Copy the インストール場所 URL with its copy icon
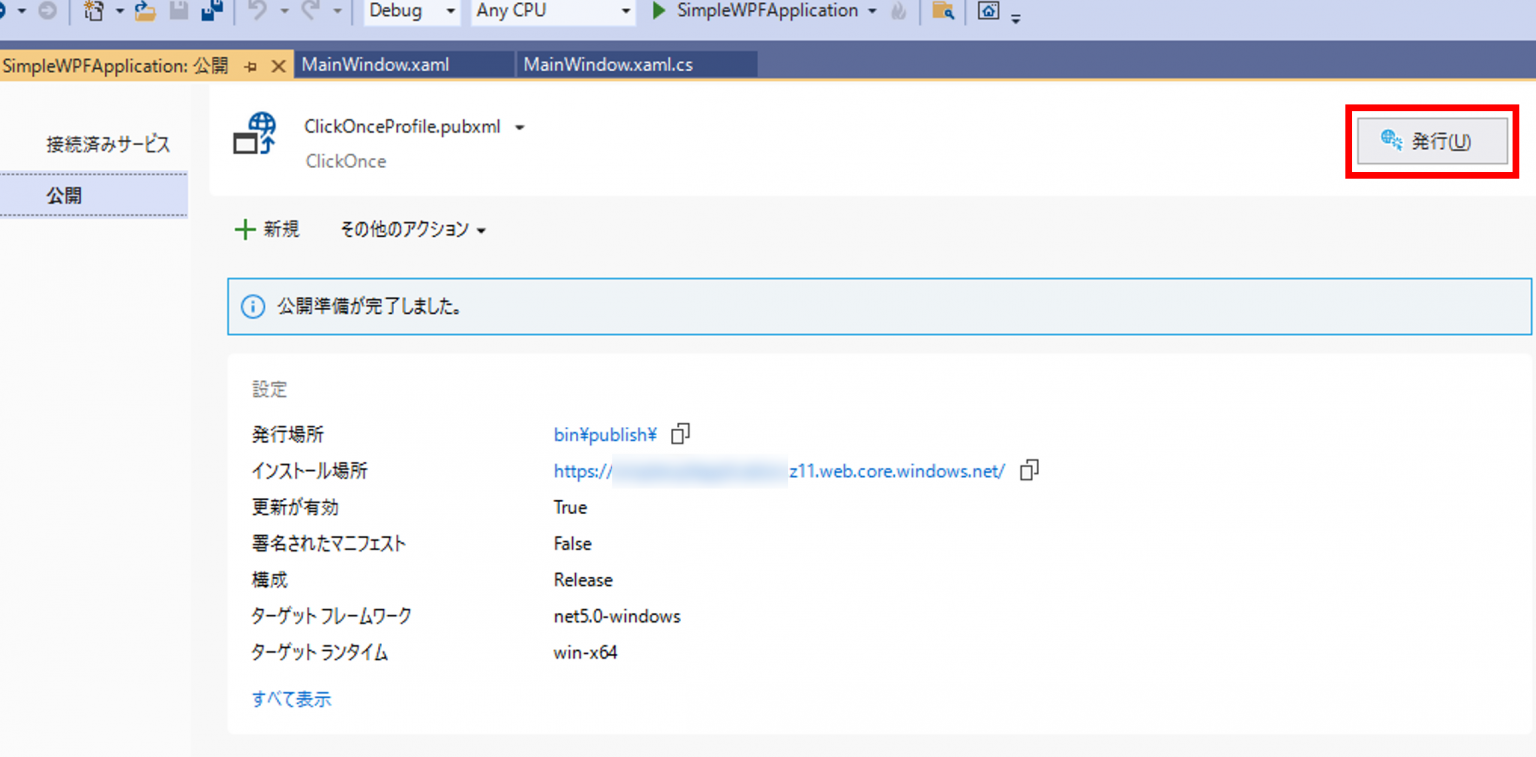The width and height of the screenshot is (1536, 757). click(x=1029, y=470)
